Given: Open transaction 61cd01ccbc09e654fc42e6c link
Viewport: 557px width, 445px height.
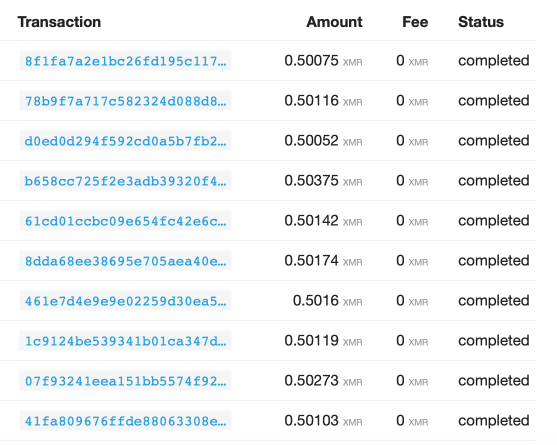Looking at the screenshot, I should (125, 221).
